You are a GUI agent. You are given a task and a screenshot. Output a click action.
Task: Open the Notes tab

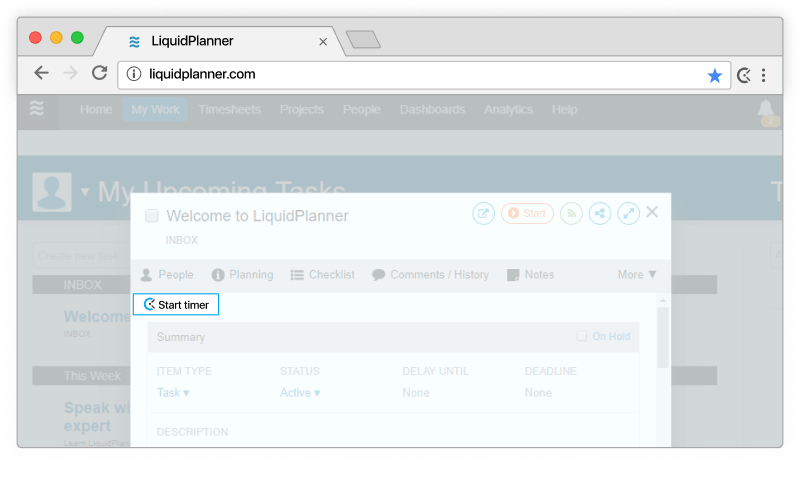531,275
